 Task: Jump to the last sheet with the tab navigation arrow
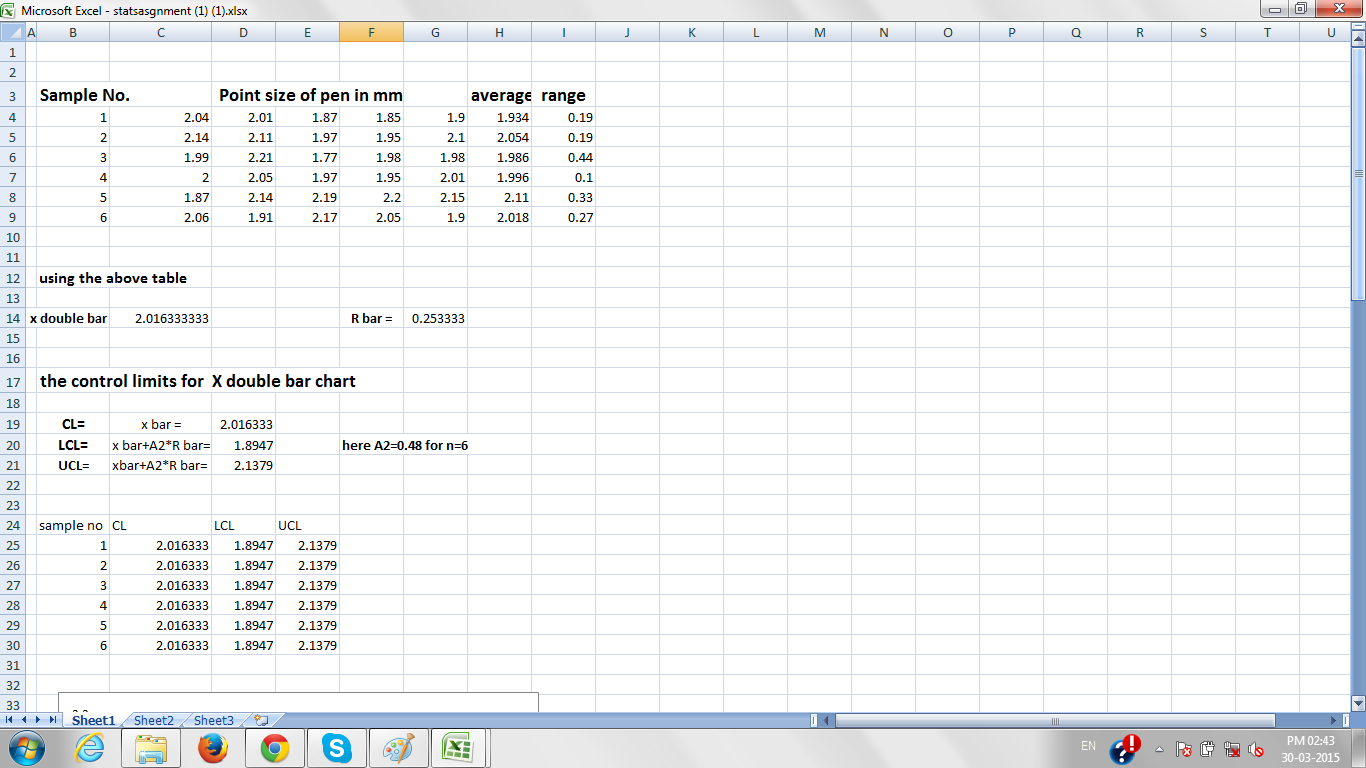tap(53, 720)
